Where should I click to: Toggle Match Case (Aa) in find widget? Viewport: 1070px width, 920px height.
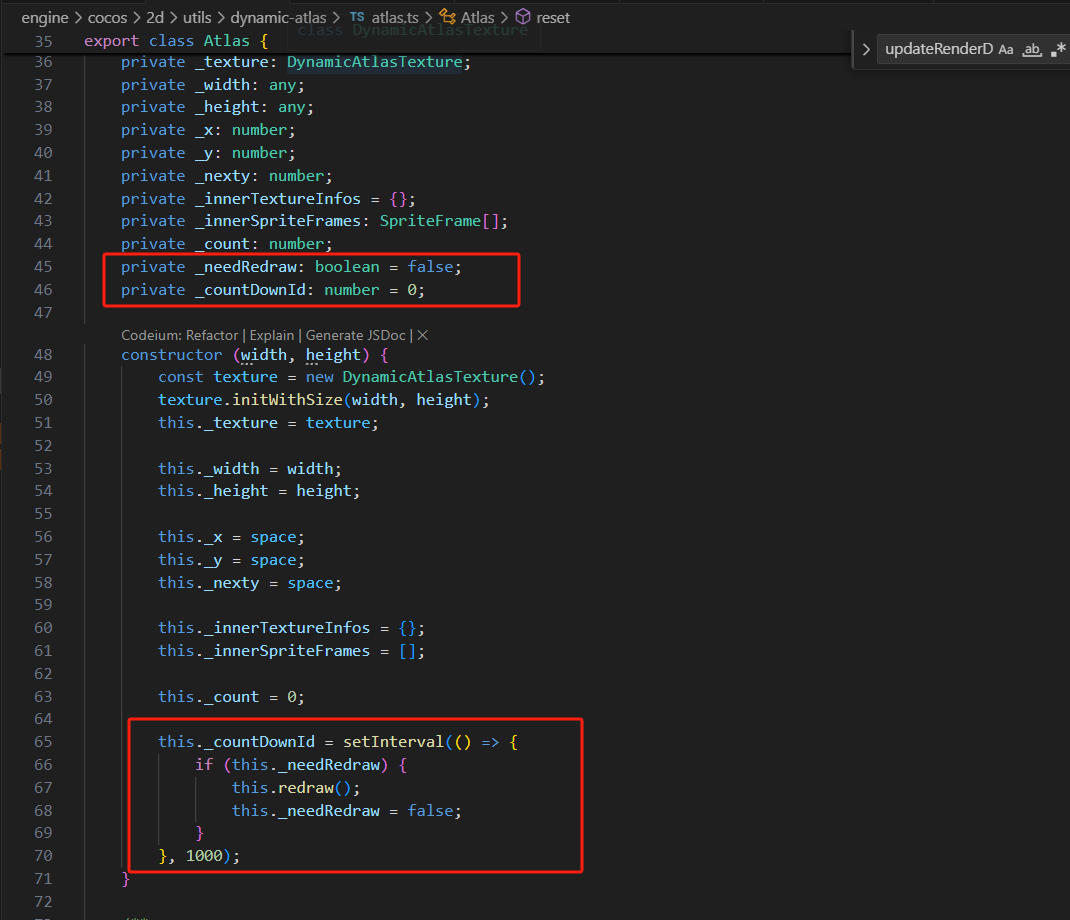[x=1006, y=49]
